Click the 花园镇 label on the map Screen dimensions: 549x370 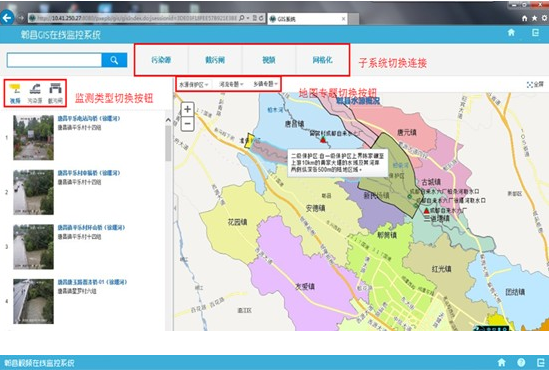[x=238, y=222]
